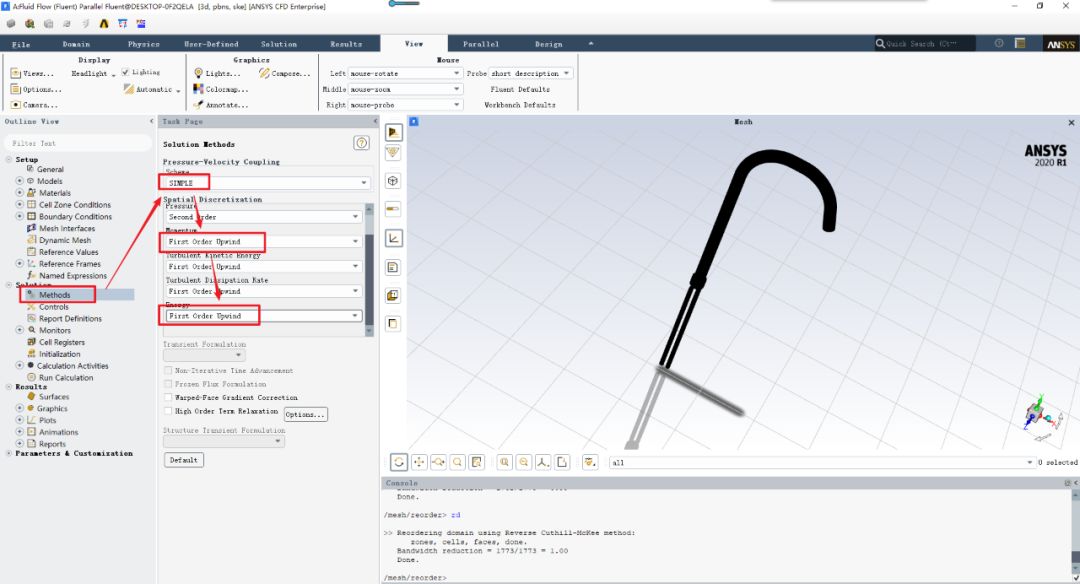The image size is (1080, 584).
Task: Switch to the Solution ribbon tab
Action: 279,44
